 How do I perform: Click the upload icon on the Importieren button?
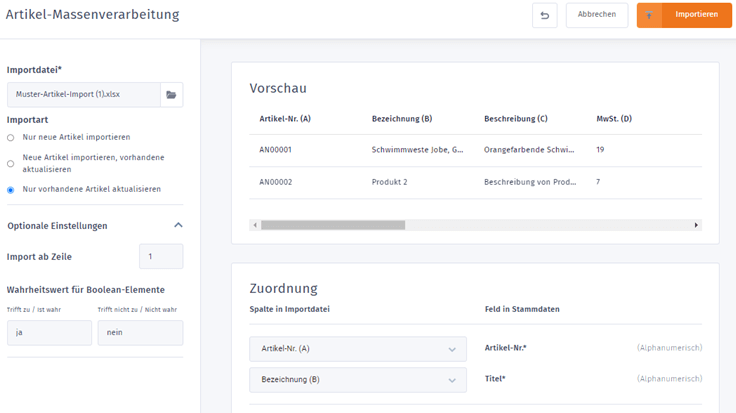[649, 15]
